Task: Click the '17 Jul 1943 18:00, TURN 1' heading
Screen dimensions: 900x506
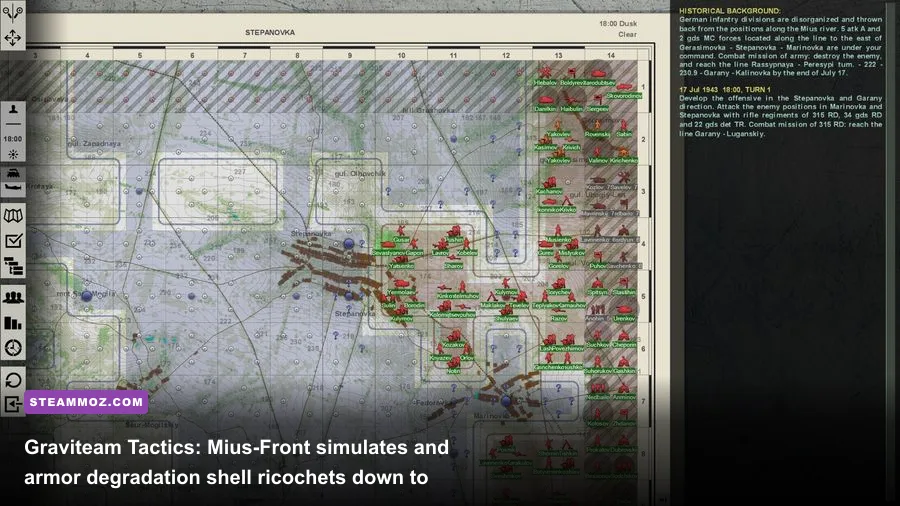Action: point(725,89)
